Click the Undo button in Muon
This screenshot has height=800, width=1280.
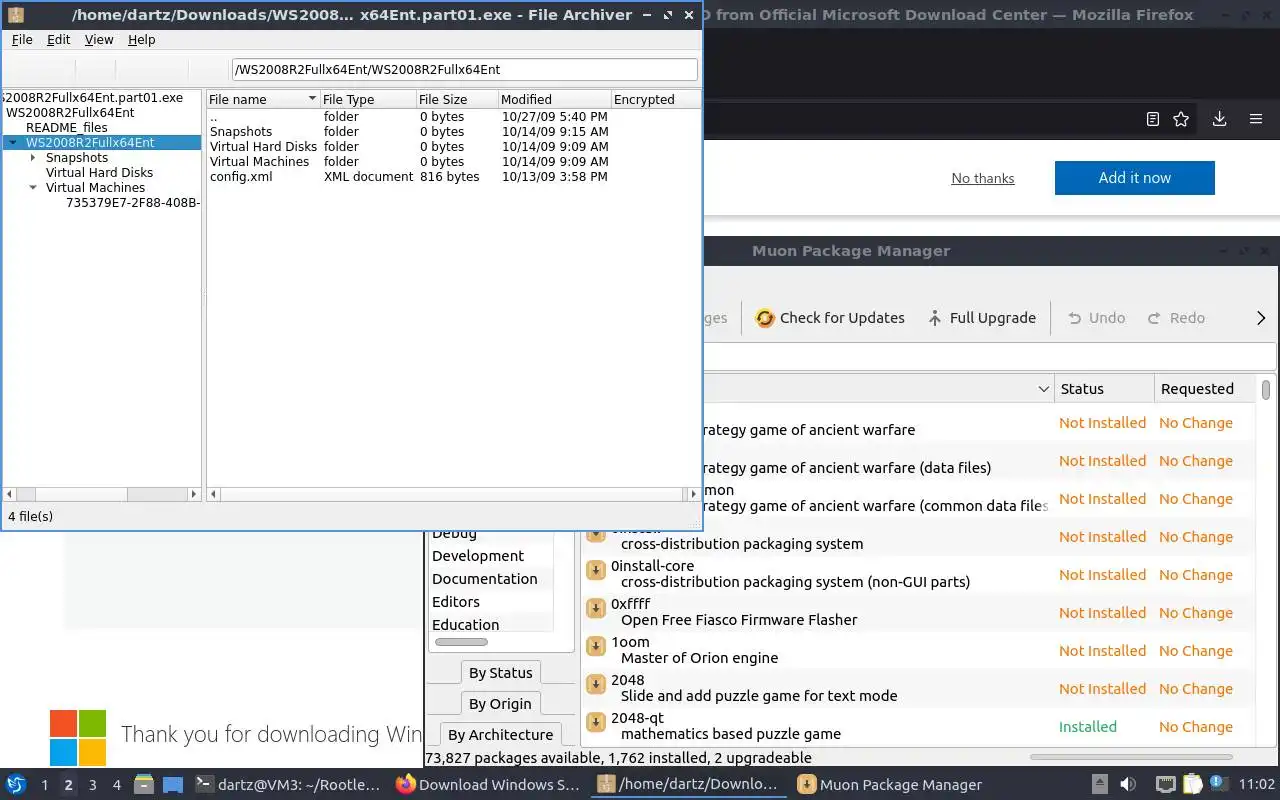tap(1096, 318)
